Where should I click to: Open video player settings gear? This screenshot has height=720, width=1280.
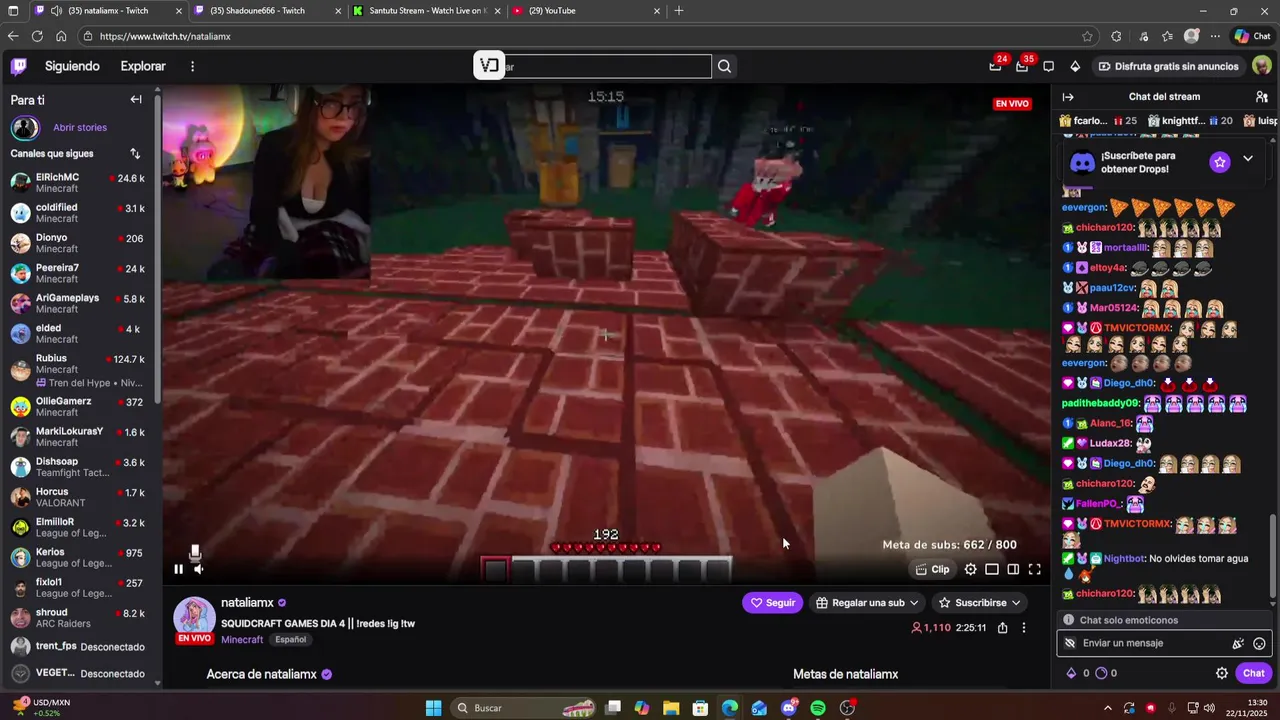coord(970,569)
